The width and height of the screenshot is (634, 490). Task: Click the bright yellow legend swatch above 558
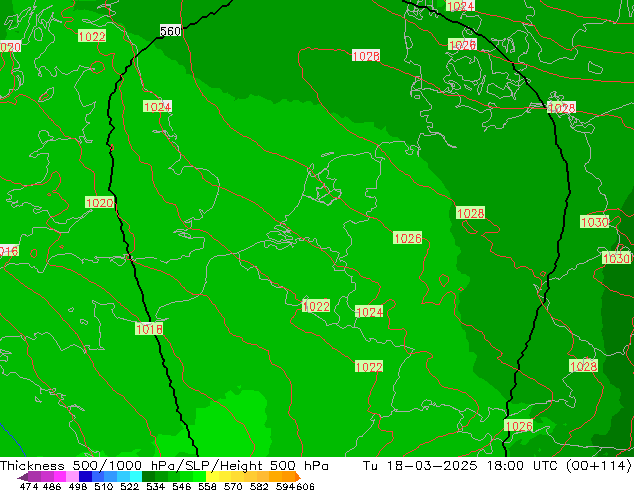[x=212, y=477]
